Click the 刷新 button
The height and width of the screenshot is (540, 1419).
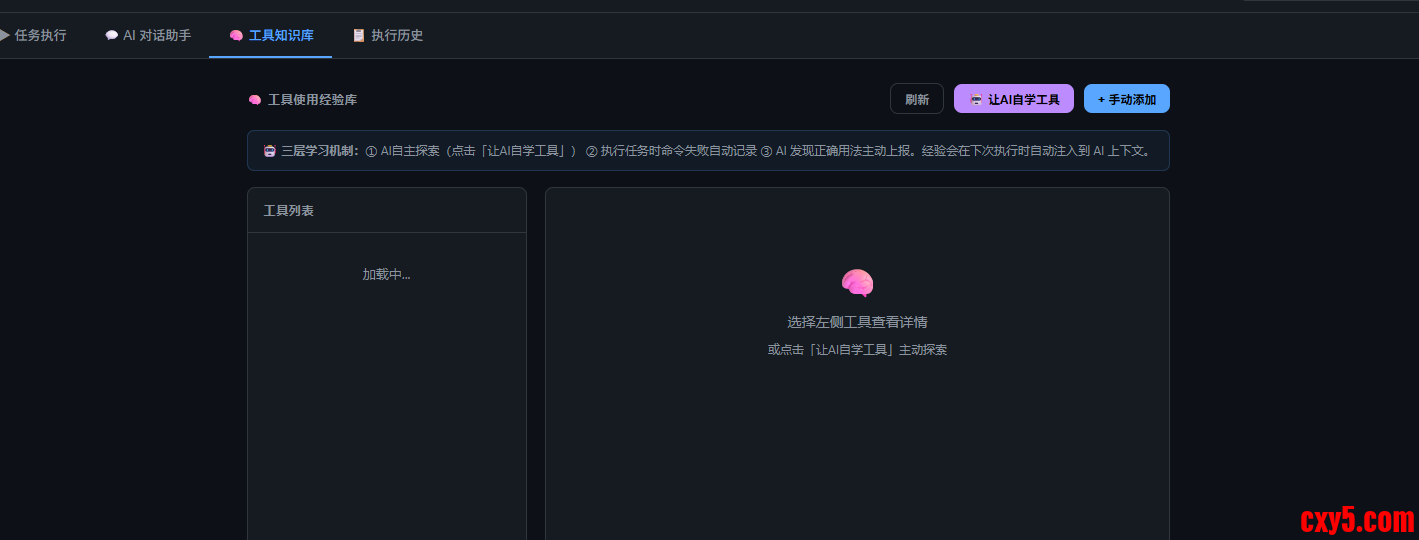click(917, 99)
